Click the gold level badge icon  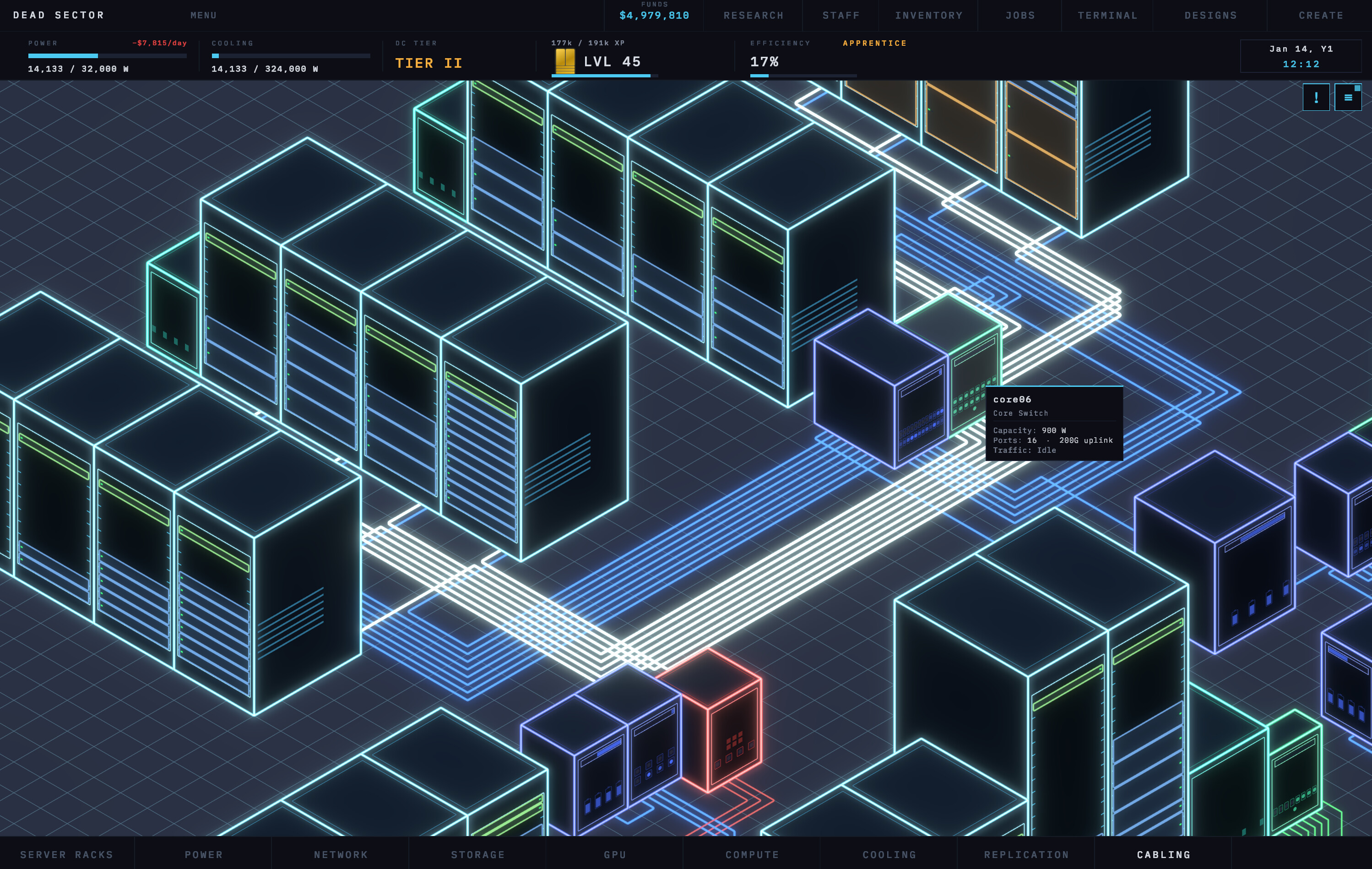point(565,61)
